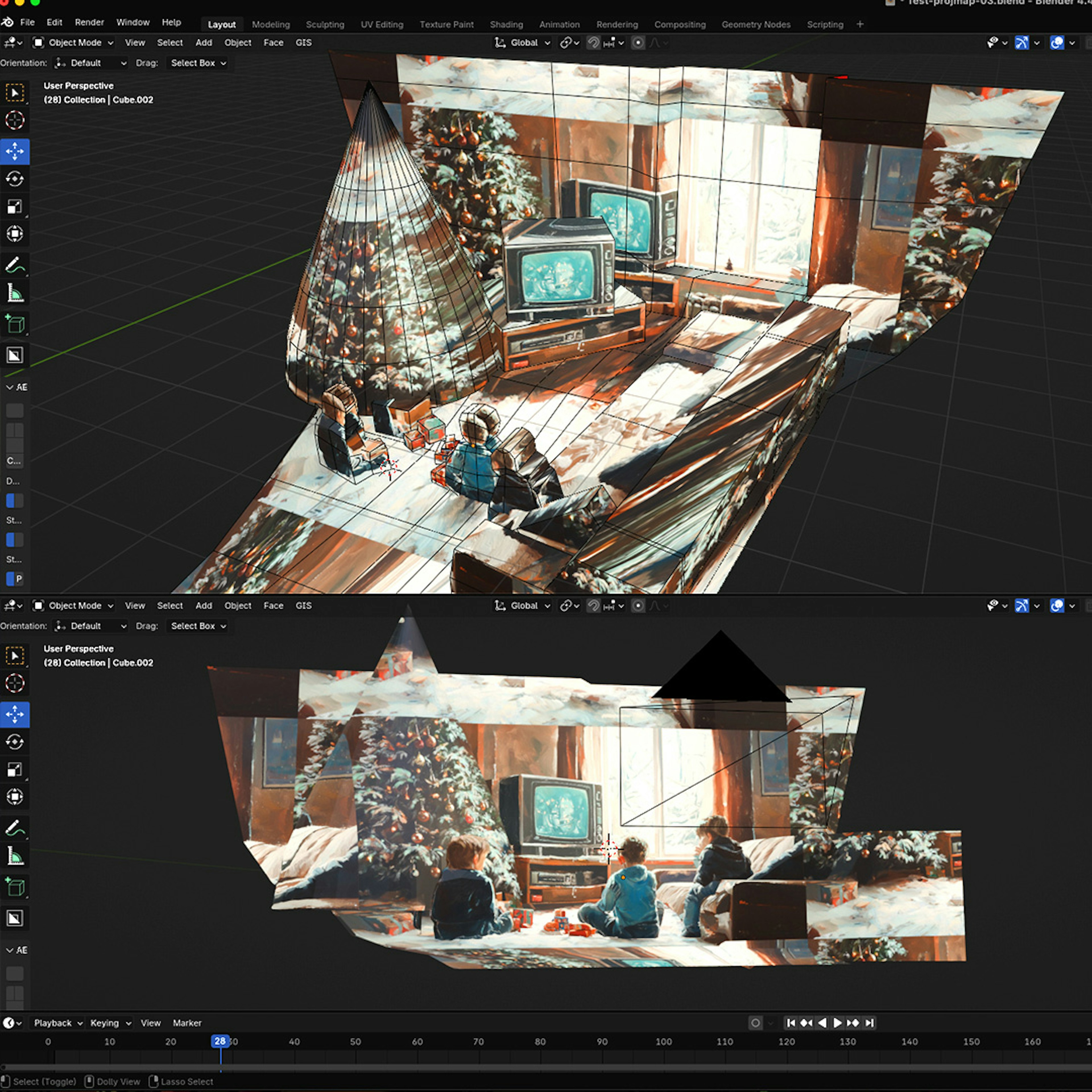Select the Transform tool in bottom viewport
This screenshot has width=1092, height=1092.
pos(15,796)
